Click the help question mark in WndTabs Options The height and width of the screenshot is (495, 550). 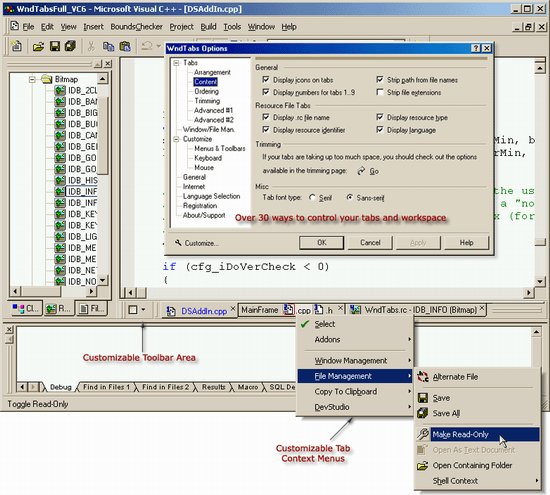(476, 48)
